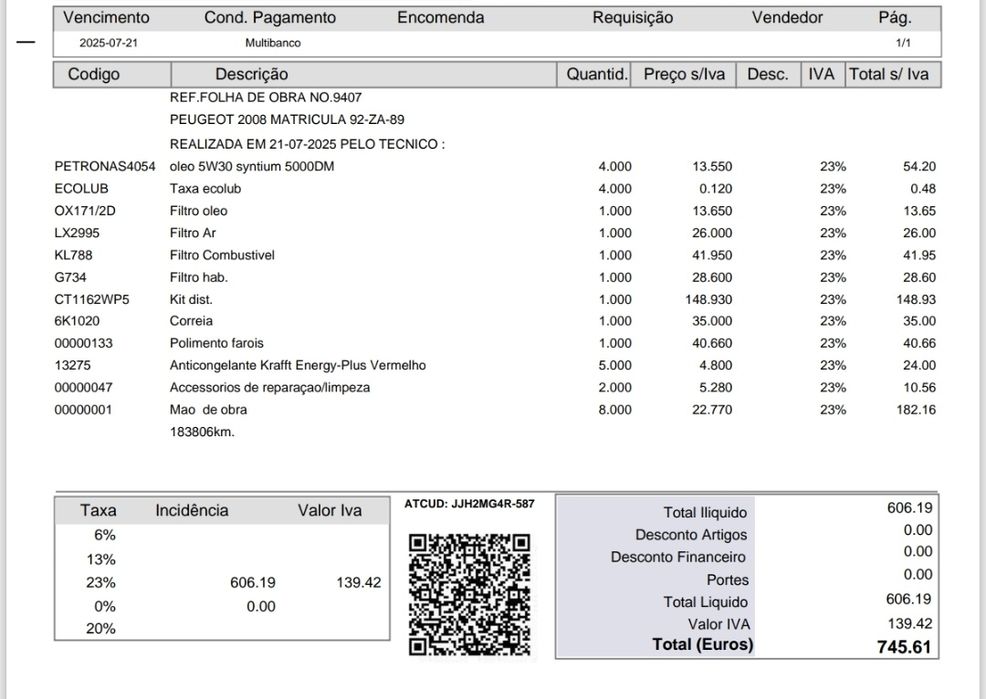The height and width of the screenshot is (699, 986).
Task: Click item code LX2995
Action: point(77,233)
